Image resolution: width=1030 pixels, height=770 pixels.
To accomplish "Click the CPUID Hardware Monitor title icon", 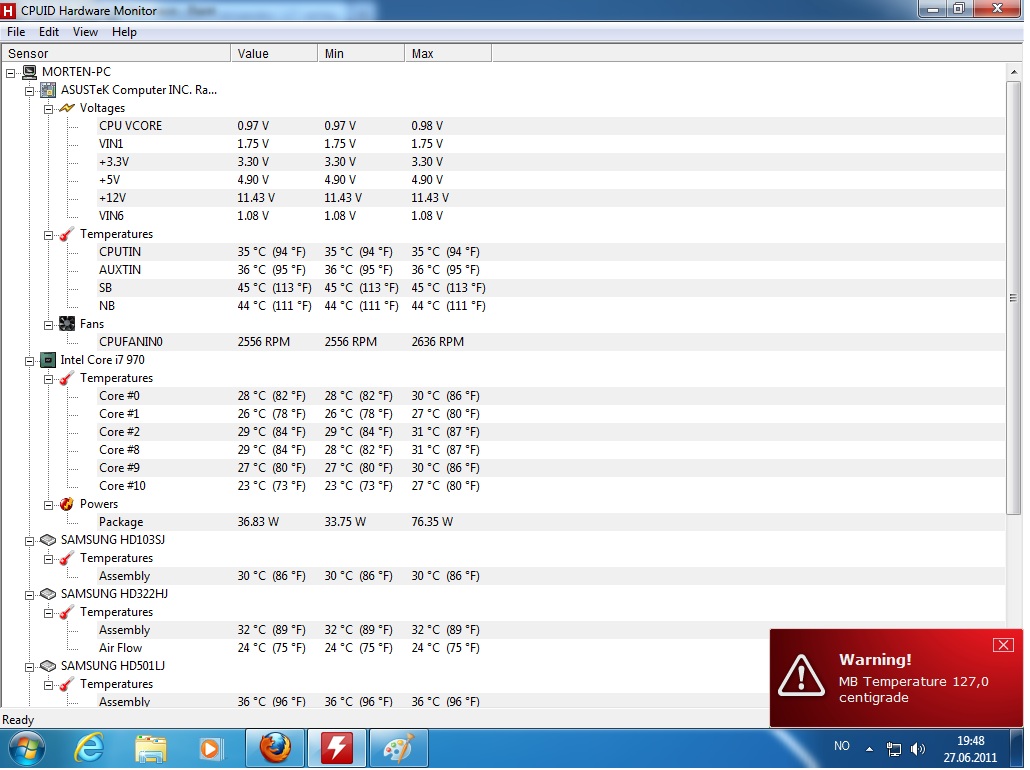I will click(9, 11).
